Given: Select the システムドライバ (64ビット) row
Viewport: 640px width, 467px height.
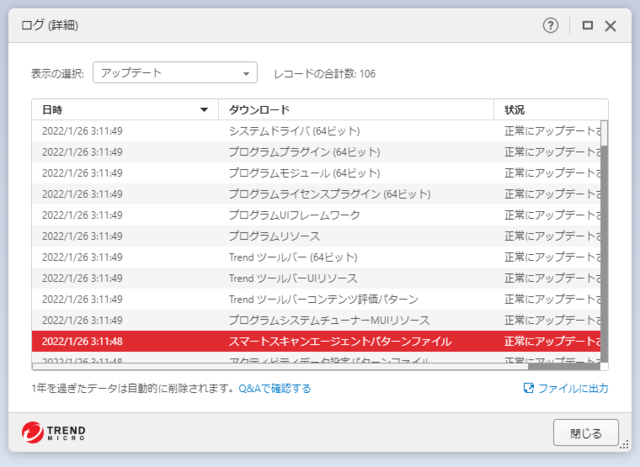Looking at the screenshot, I should click(x=316, y=131).
